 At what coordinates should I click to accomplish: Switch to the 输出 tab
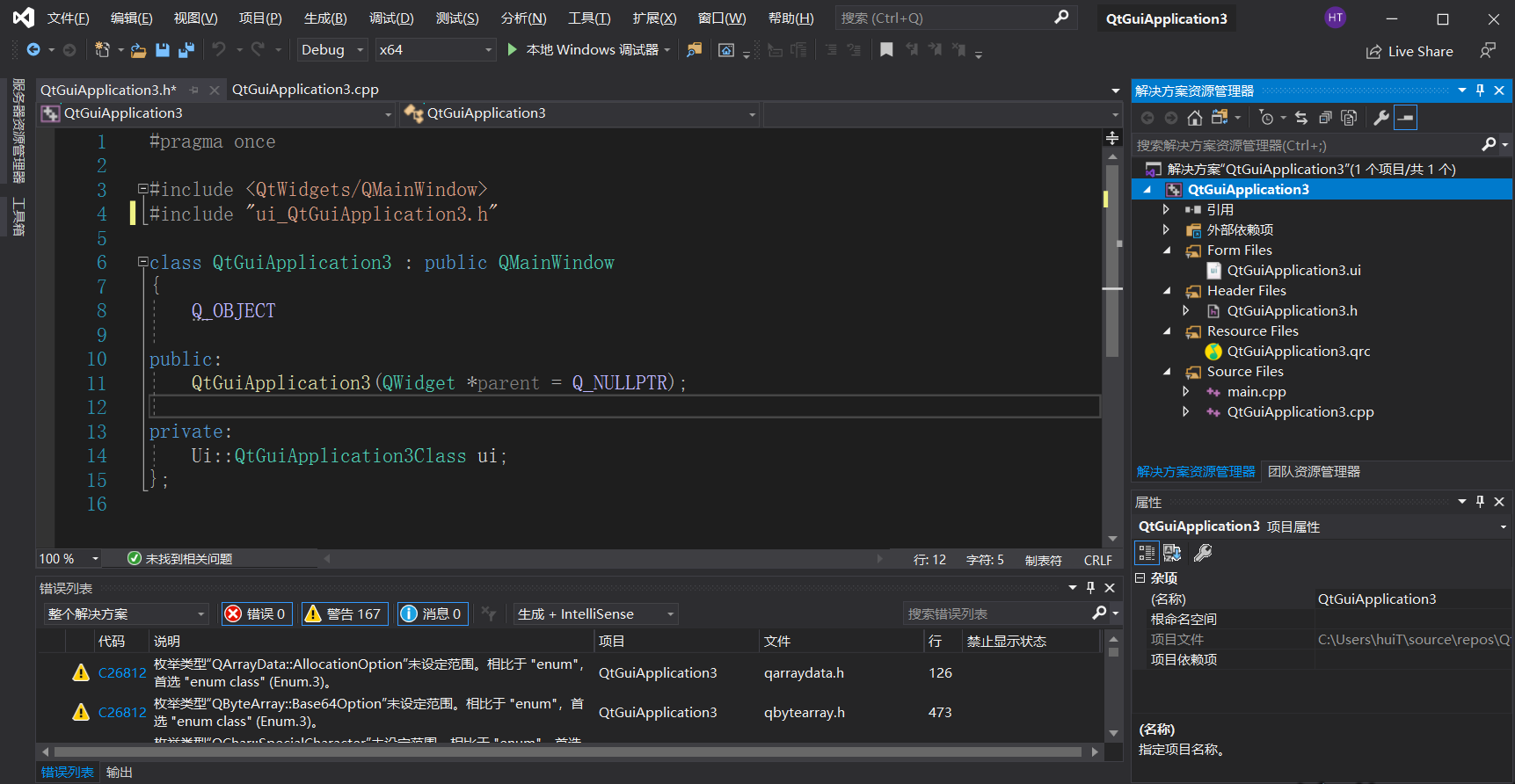point(120,773)
